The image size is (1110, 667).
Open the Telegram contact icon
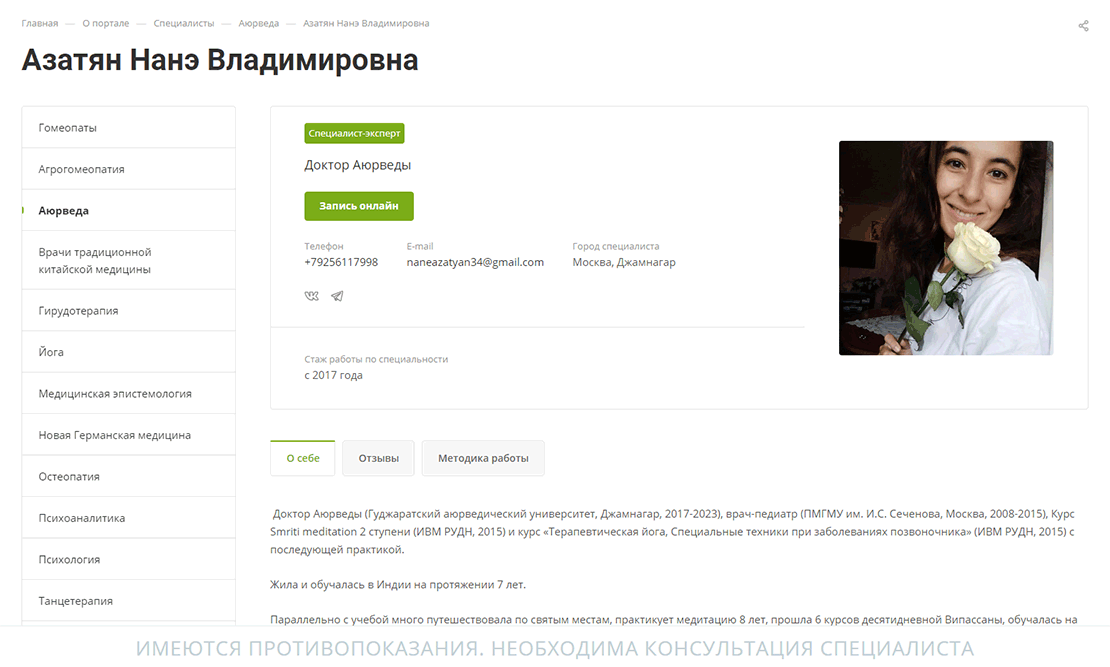click(x=338, y=296)
